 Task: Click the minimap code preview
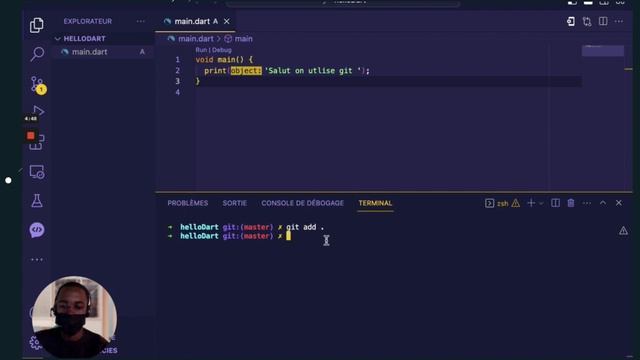[602, 51]
